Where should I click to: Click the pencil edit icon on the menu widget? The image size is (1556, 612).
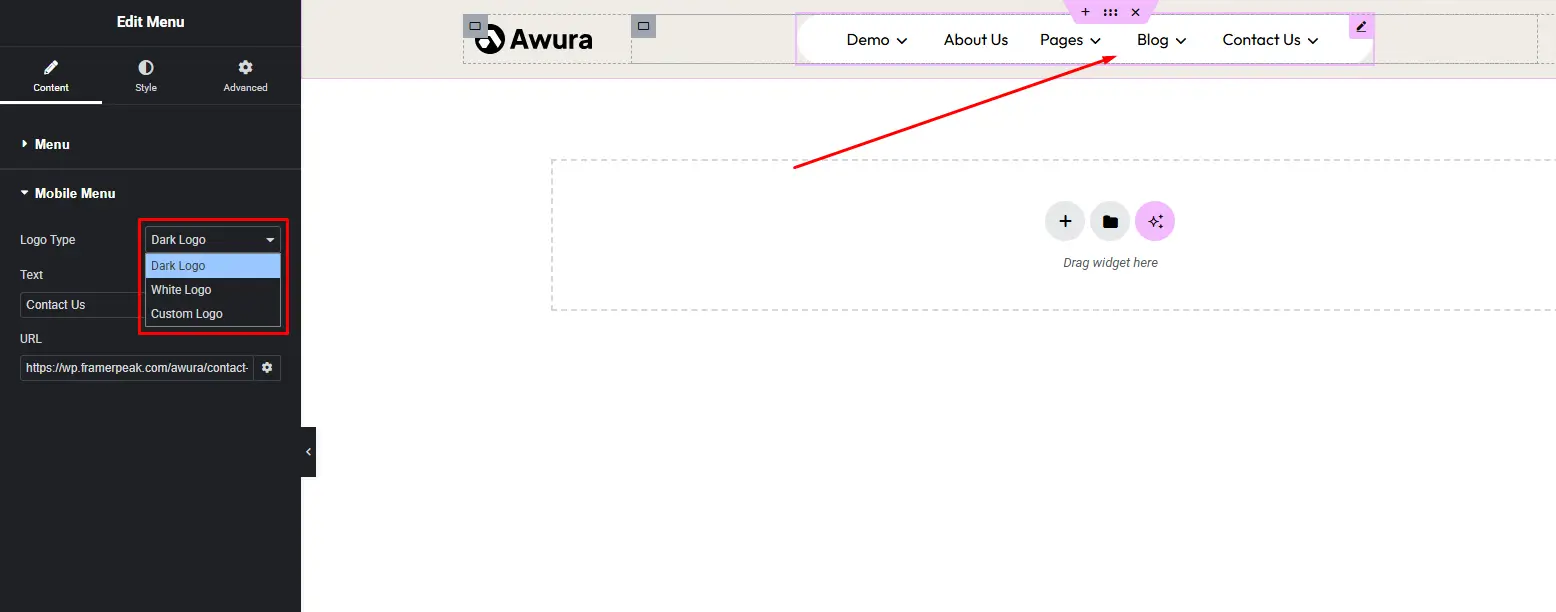(1361, 26)
